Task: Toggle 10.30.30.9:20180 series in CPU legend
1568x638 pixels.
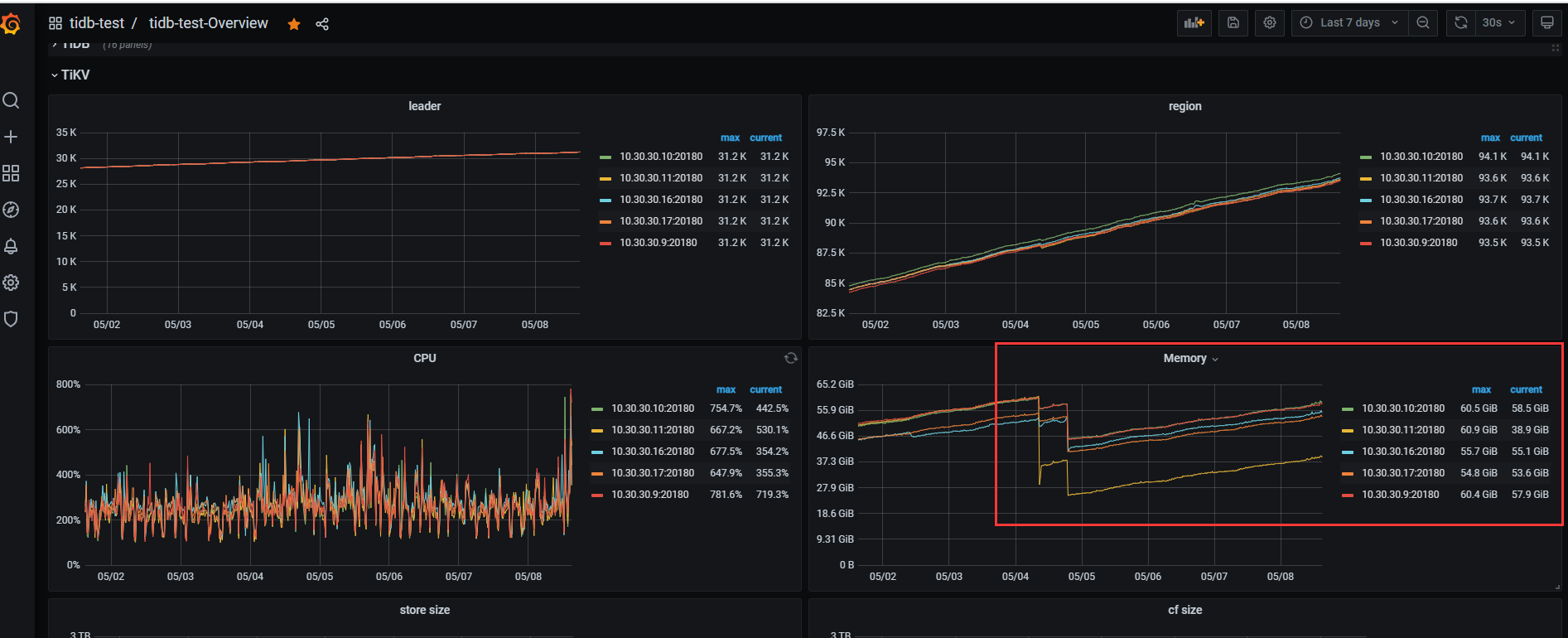Action: (649, 495)
